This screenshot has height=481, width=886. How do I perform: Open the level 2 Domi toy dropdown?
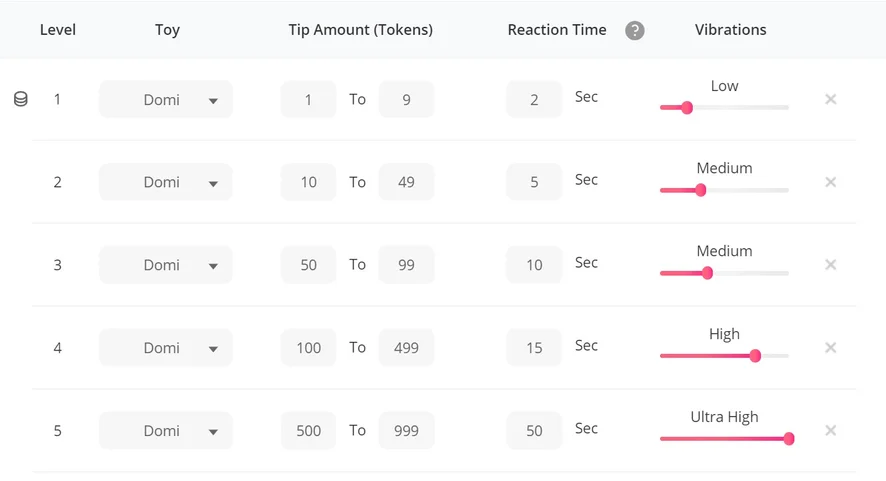pyautogui.click(x=166, y=182)
